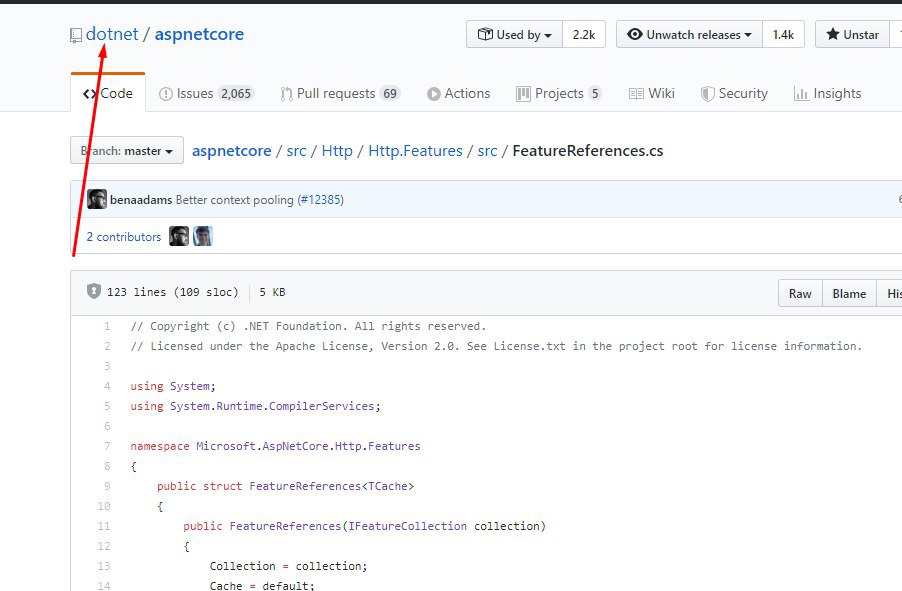Image resolution: width=902 pixels, height=591 pixels.
Task: Click the Pull requests icon
Action: coord(286,94)
